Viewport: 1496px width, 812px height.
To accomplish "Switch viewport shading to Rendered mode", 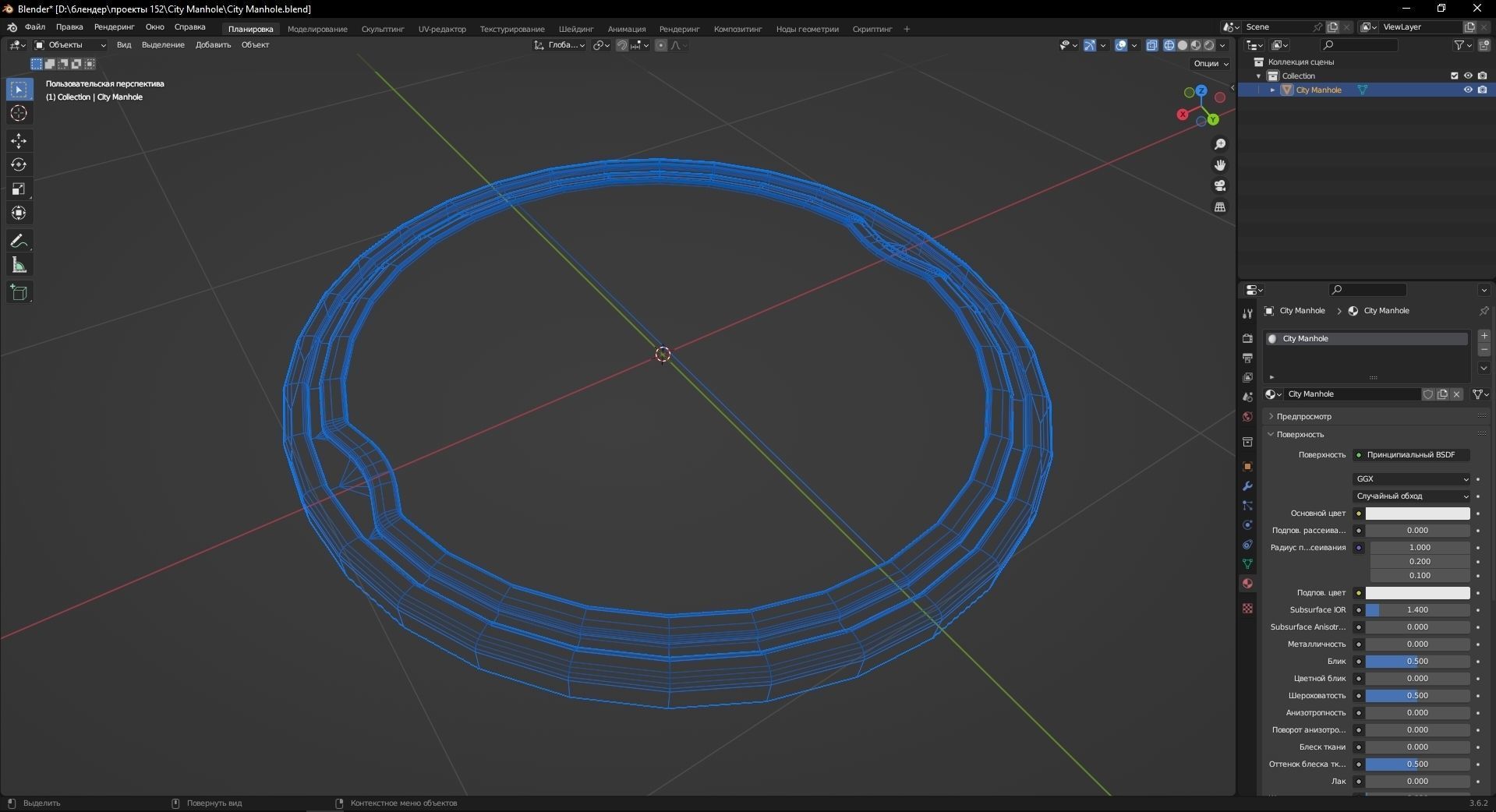I will [1209, 45].
